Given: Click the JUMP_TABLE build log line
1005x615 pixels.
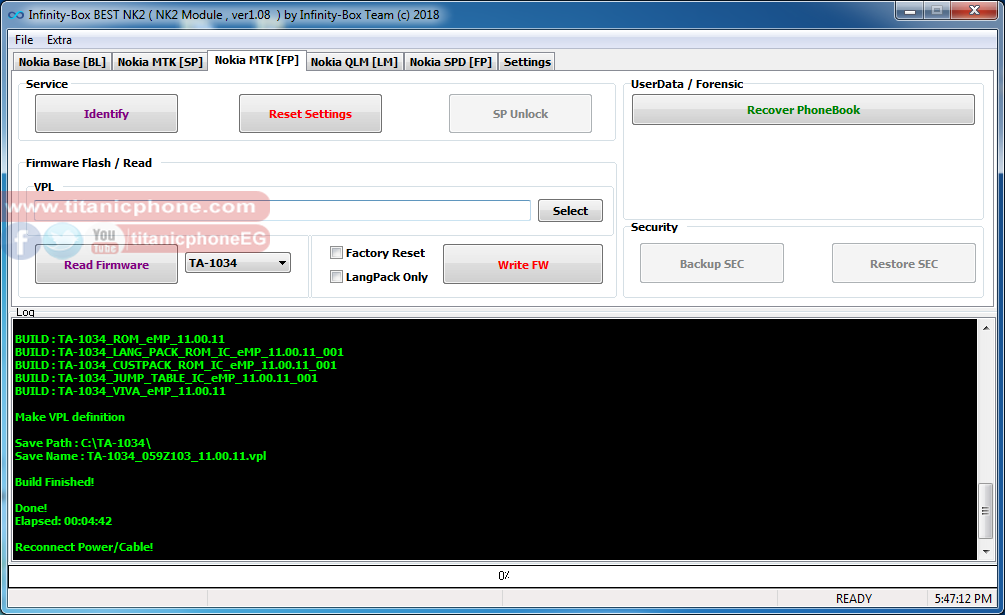Looking at the screenshot, I should pos(167,378).
